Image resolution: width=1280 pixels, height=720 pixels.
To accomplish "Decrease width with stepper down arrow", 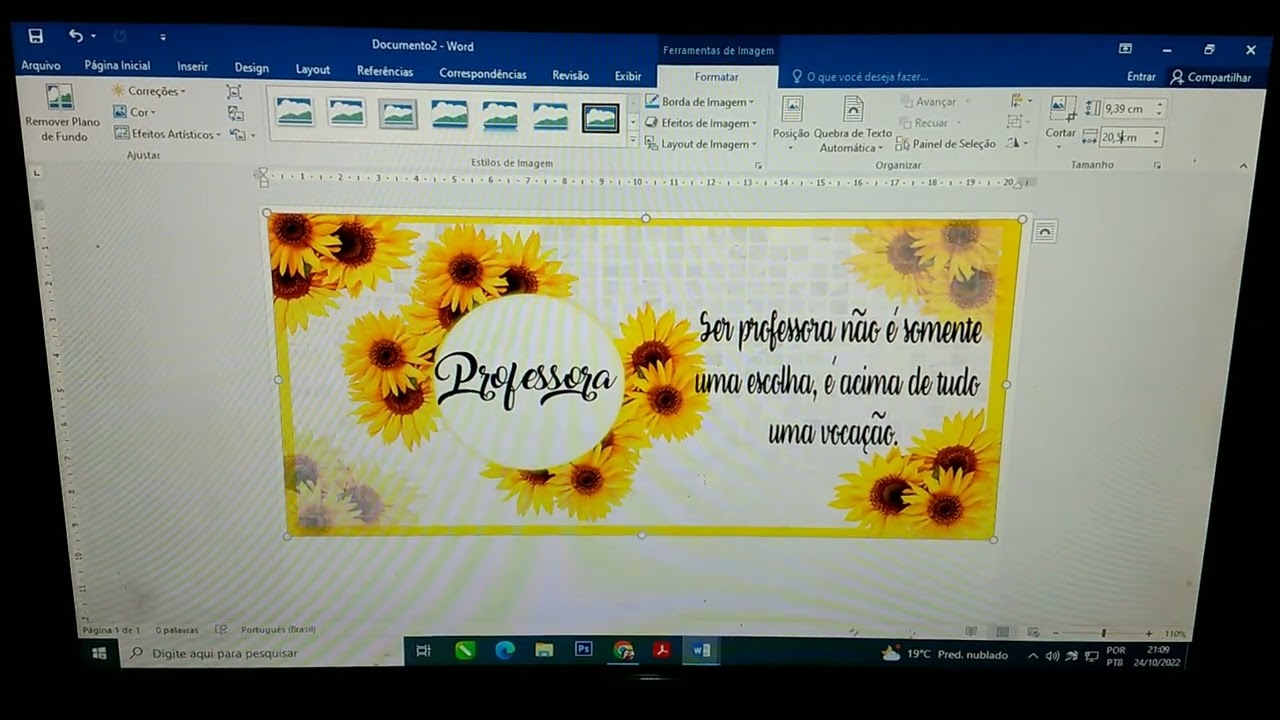I will click(x=1157, y=142).
